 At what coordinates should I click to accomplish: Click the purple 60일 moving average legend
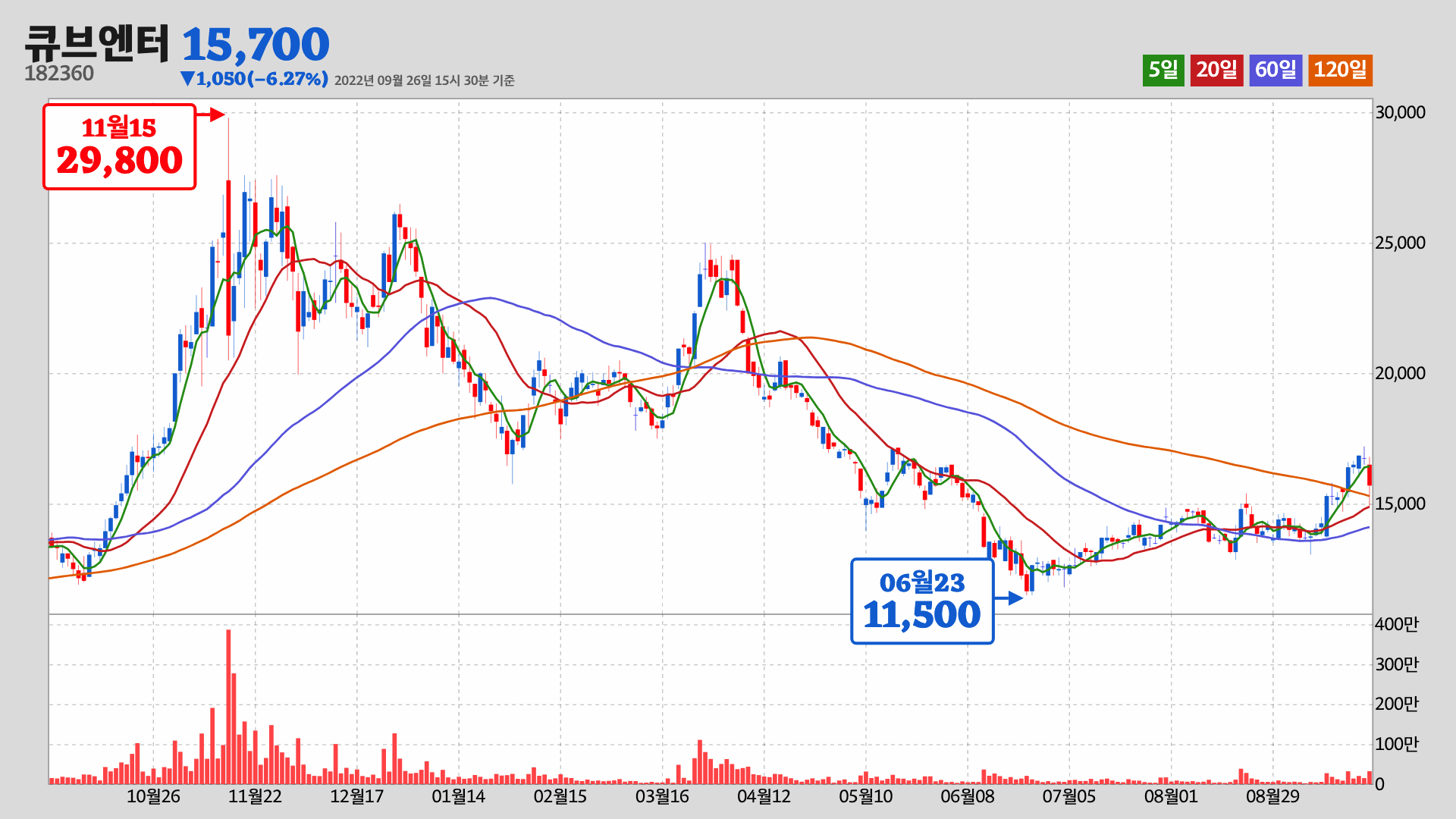coord(1276,70)
